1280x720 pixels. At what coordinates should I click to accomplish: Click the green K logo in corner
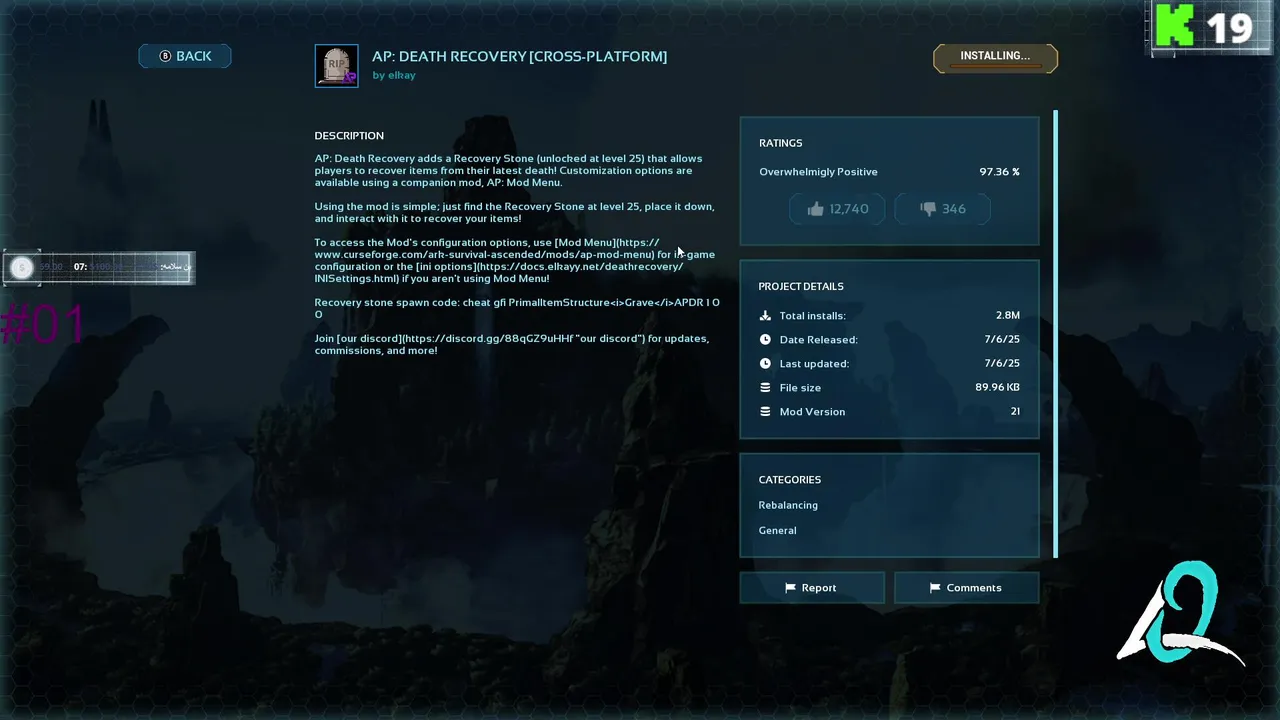pyautogui.click(x=1175, y=25)
